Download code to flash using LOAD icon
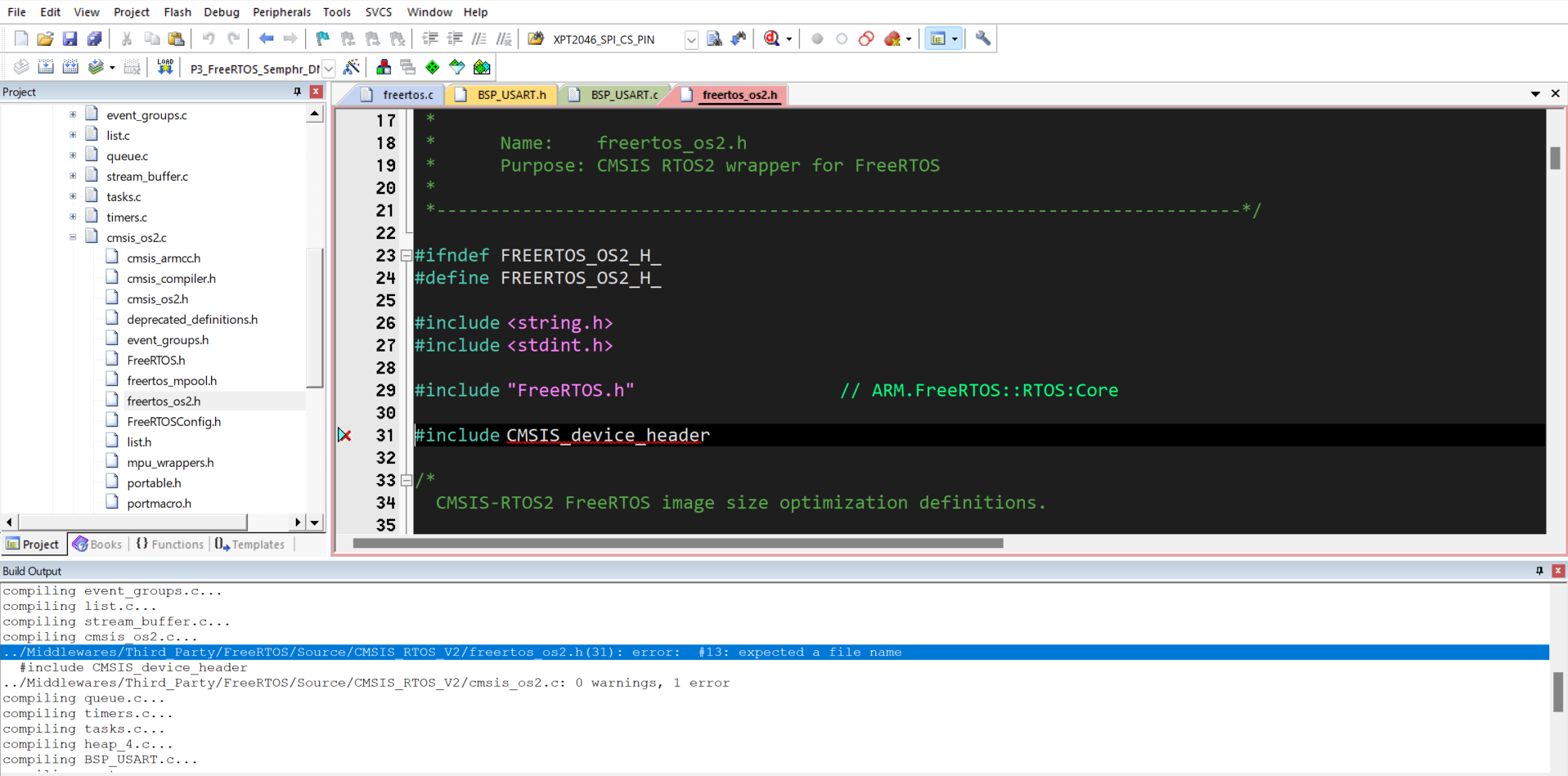Screen dimensions: 1568x776 (164, 67)
